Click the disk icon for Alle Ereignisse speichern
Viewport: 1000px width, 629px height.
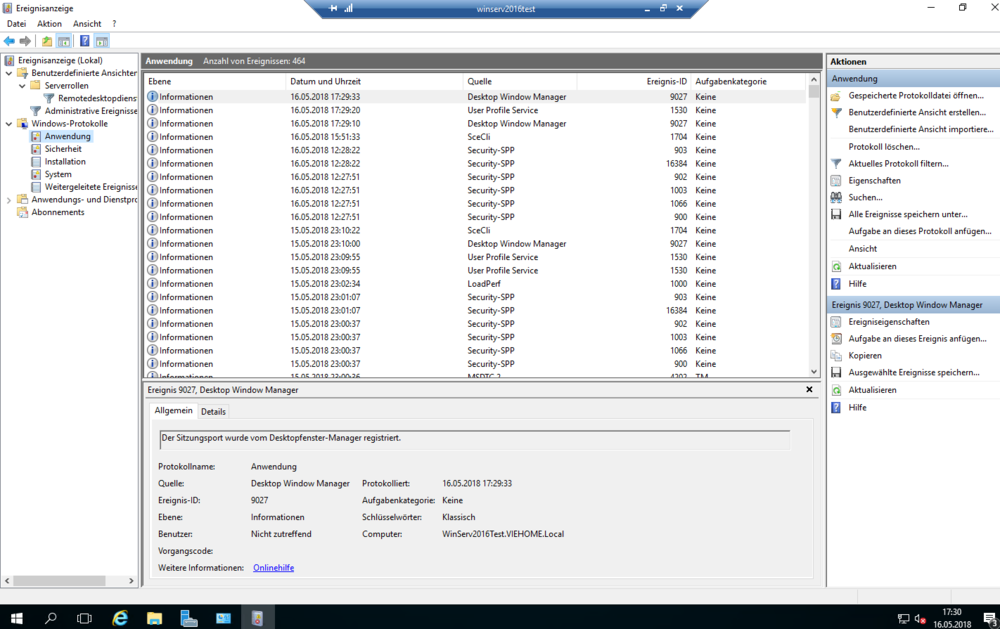click(x=836, y=214)
